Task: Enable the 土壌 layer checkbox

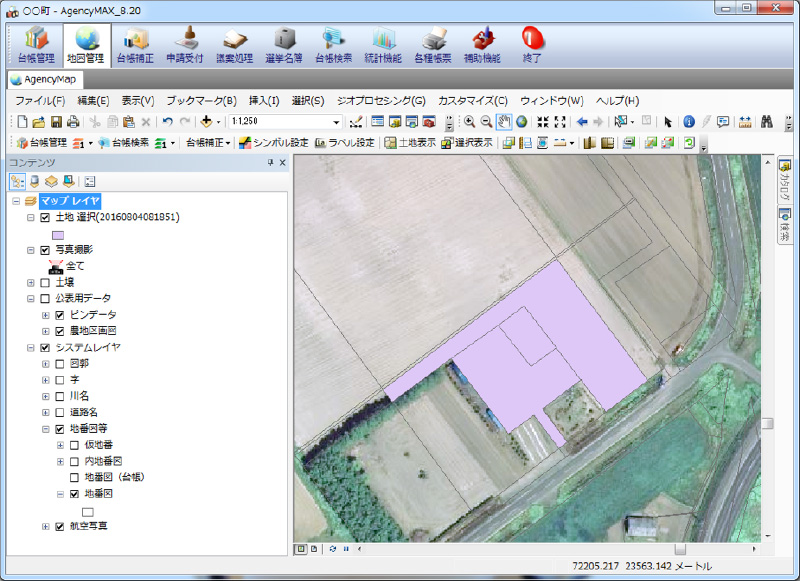Action: point(45,283)
